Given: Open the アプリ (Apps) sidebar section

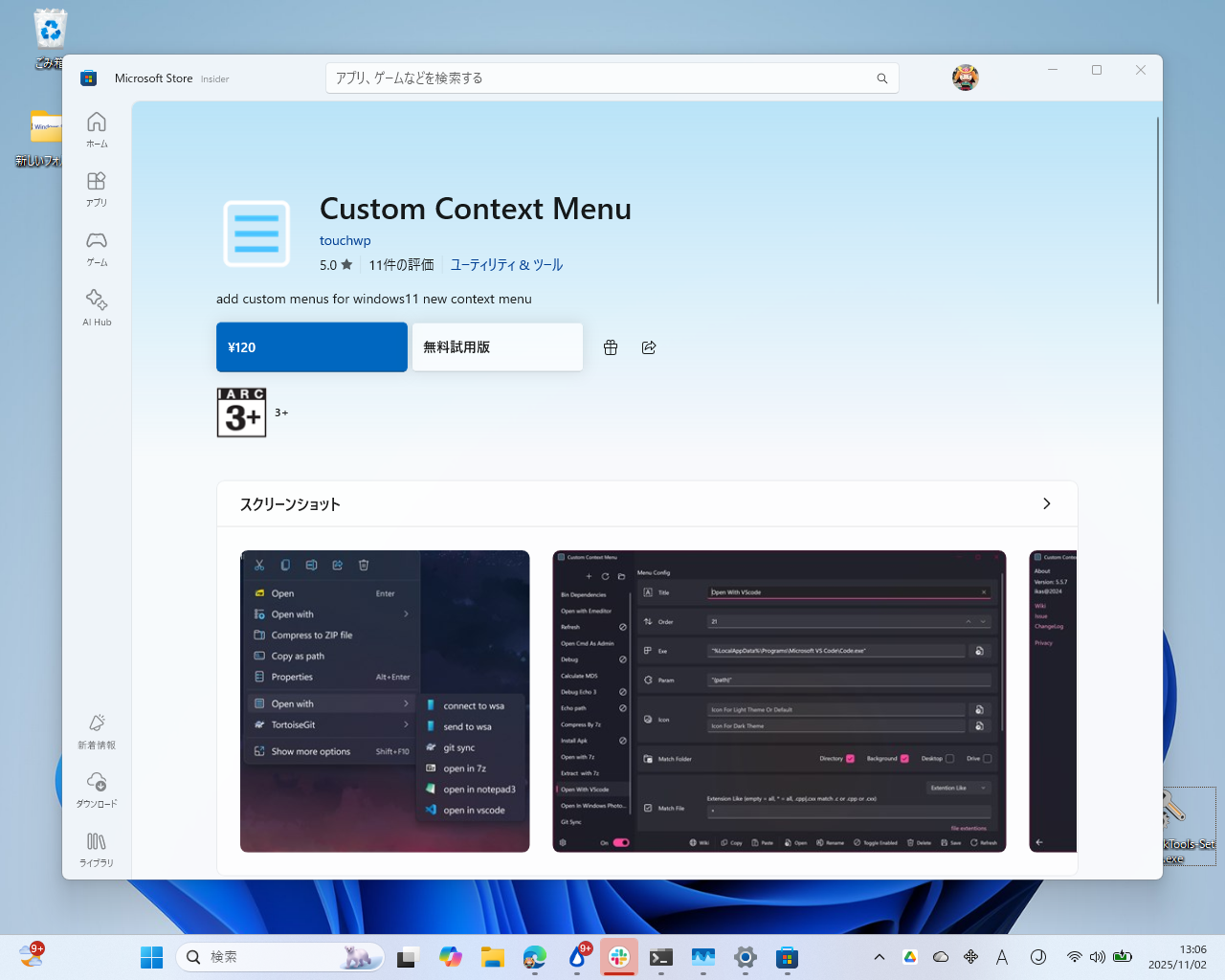Looking at the screenshot, I should coord(97,189).
